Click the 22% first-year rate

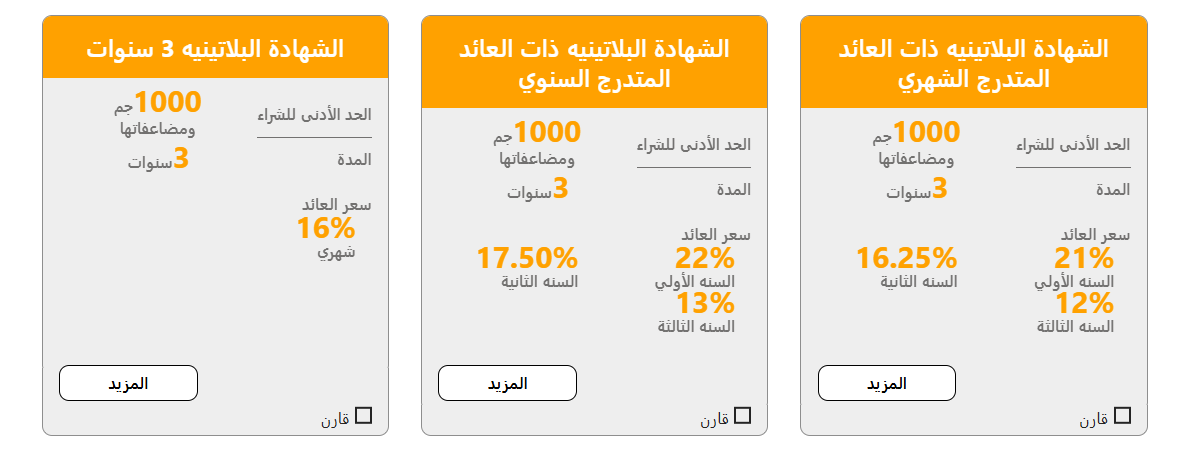coord(705,259)
